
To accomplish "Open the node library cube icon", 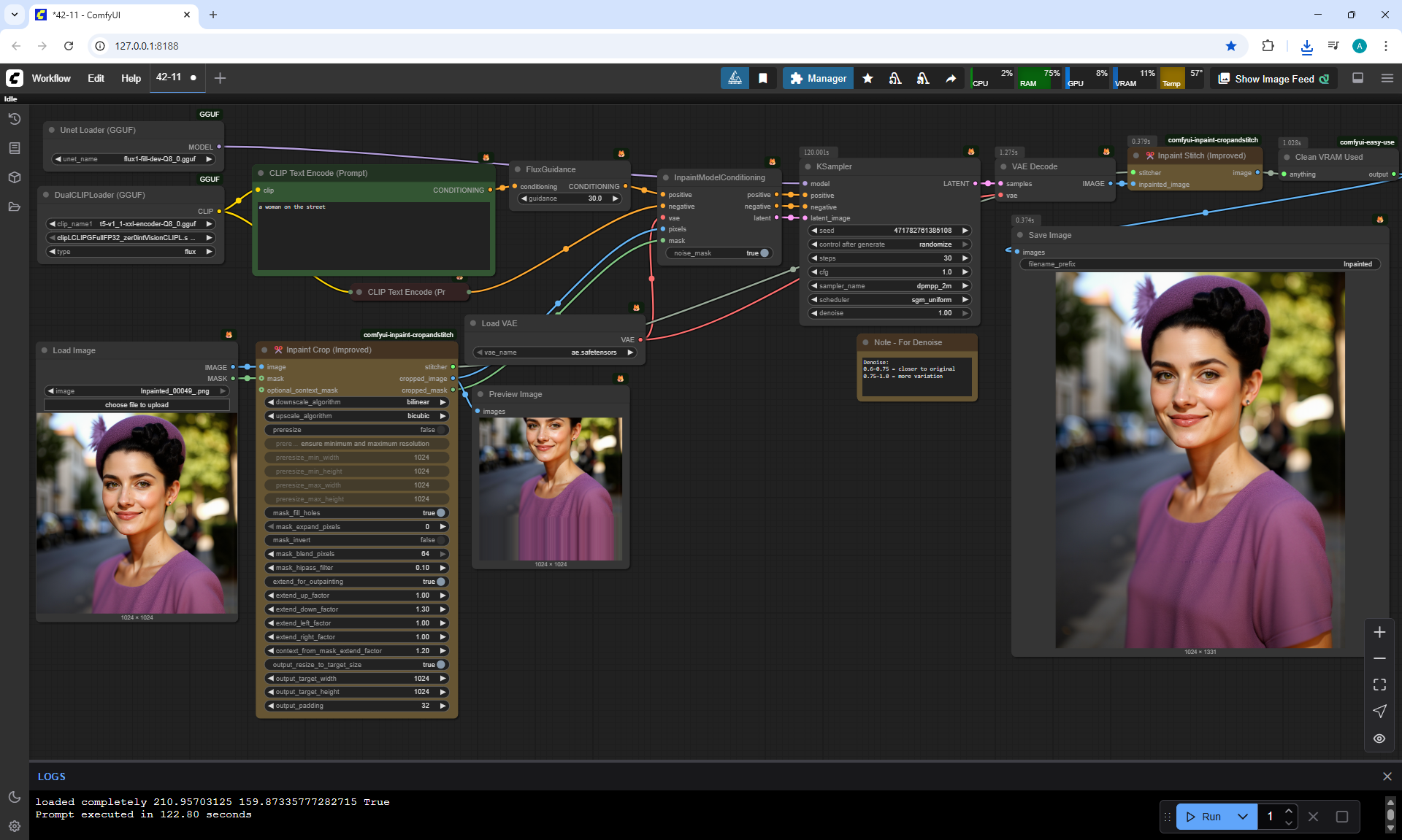I will point(14,177).
